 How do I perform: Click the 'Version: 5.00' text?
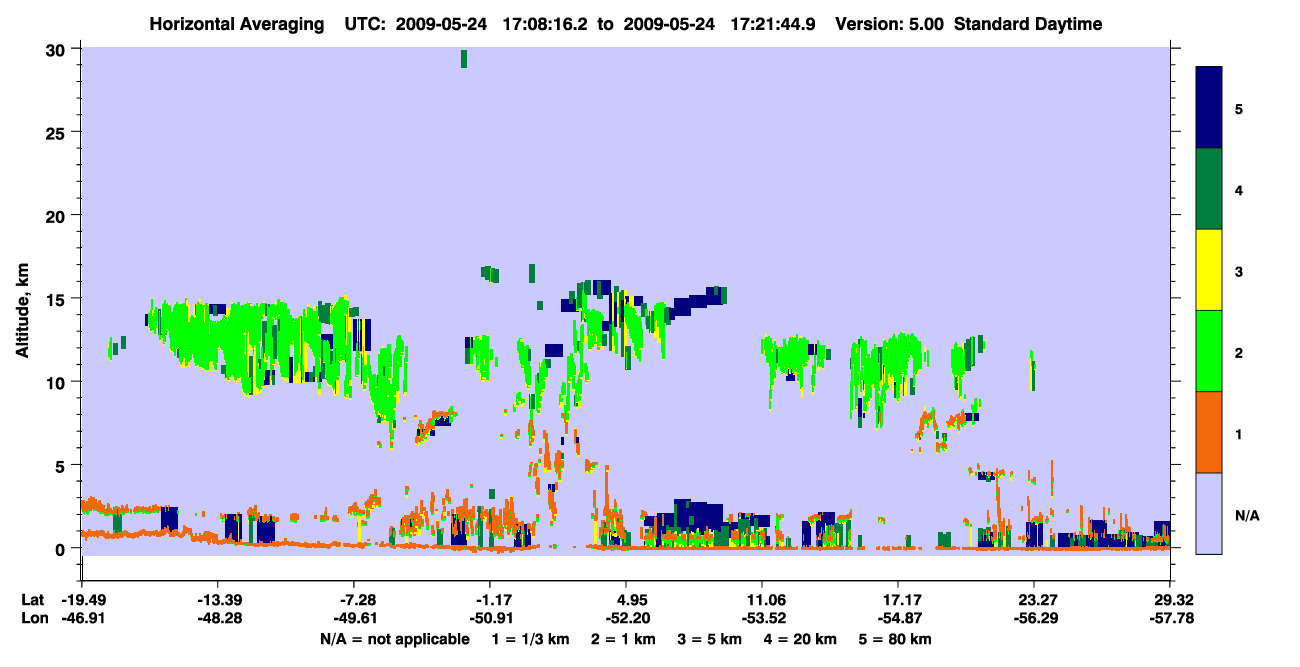point(892,24)
